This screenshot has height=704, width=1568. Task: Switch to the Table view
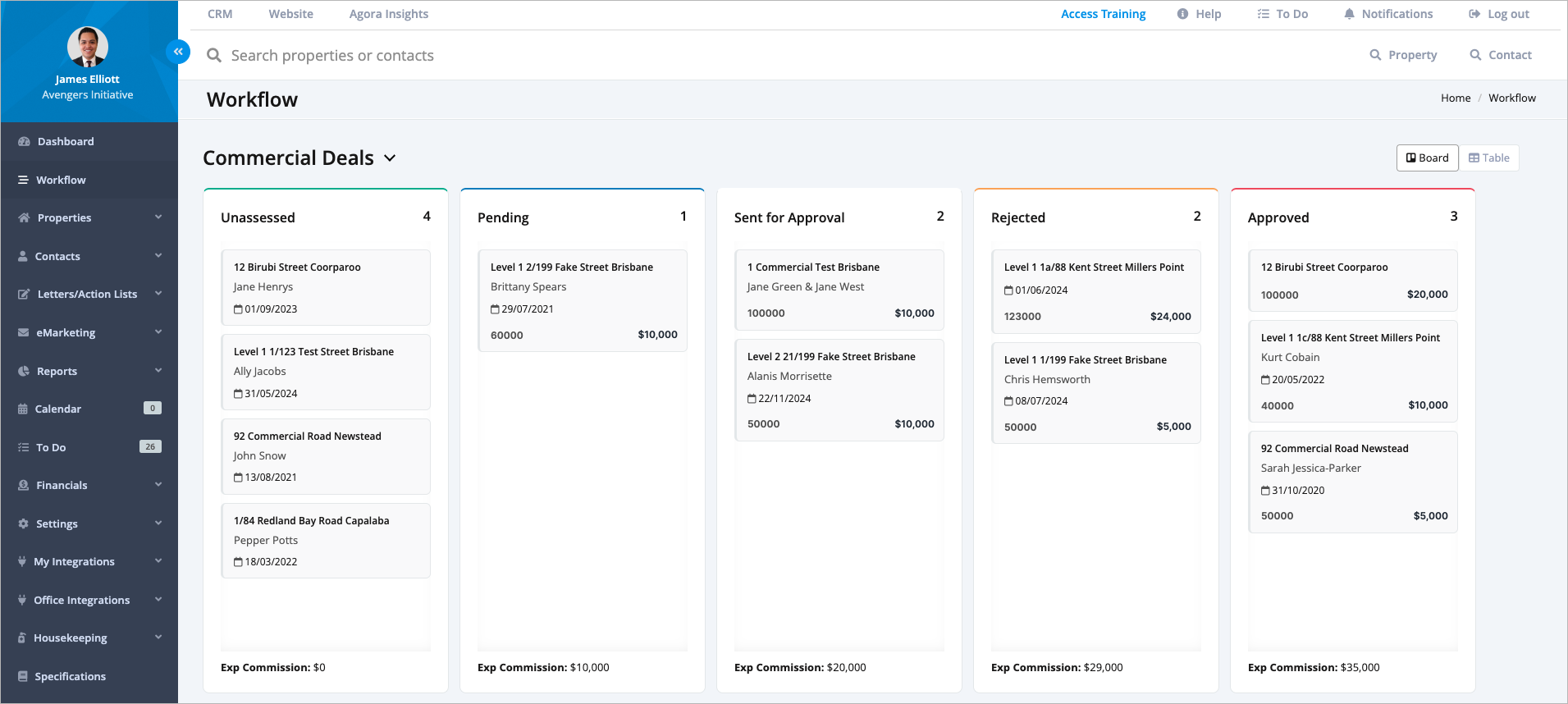(x=1488, y=158)
